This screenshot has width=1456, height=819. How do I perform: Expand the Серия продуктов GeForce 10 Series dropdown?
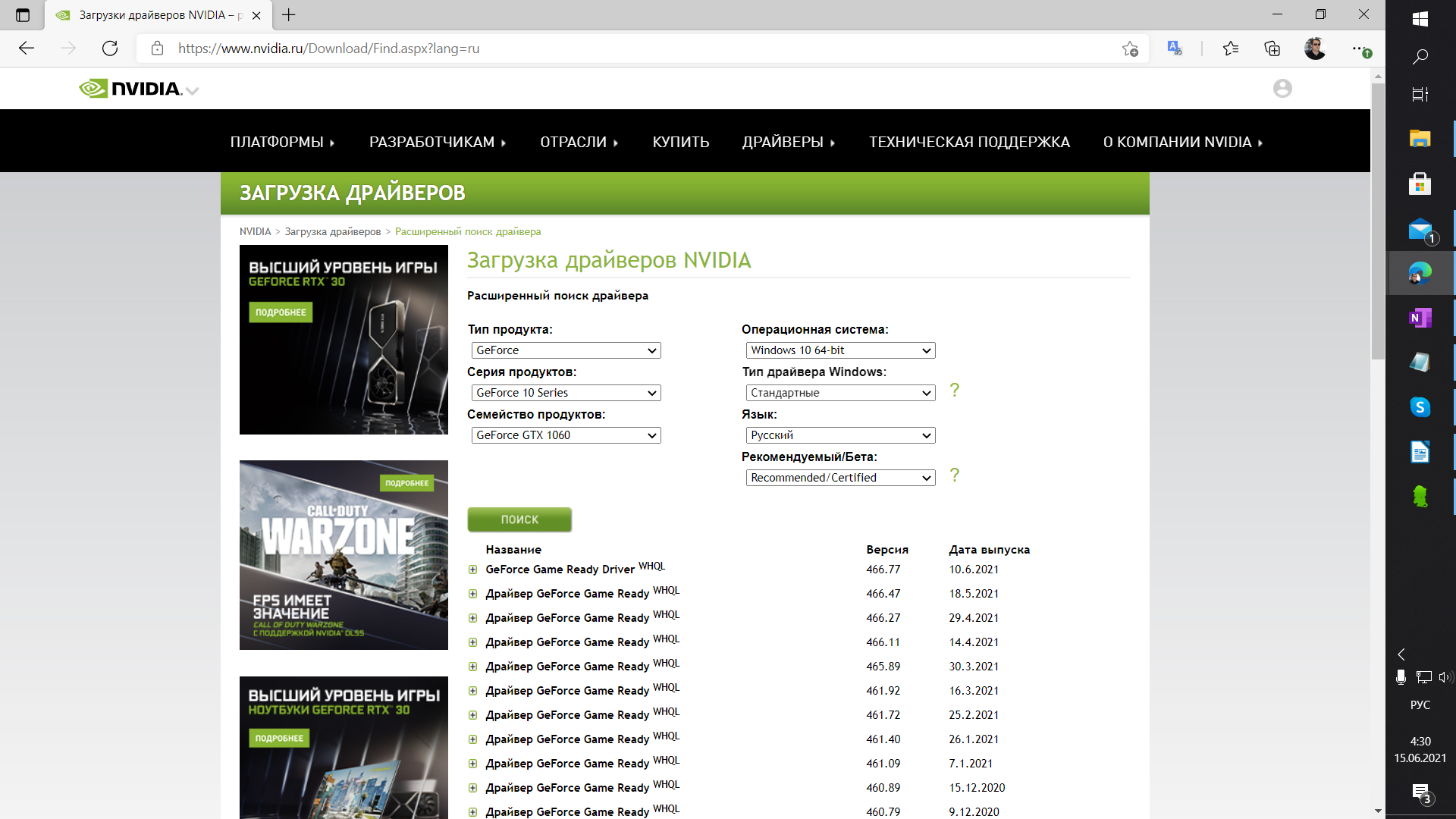pyautogui.click(x=565, y=392)
